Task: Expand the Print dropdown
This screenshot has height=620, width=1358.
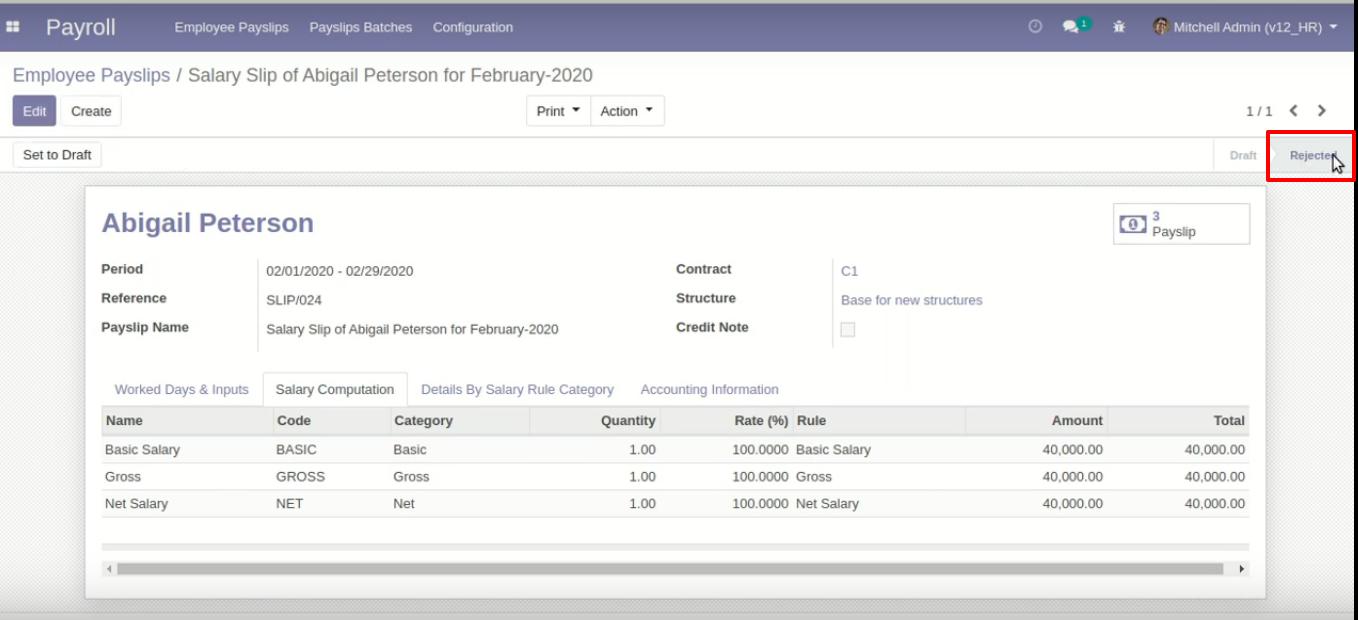Action: 558,111
